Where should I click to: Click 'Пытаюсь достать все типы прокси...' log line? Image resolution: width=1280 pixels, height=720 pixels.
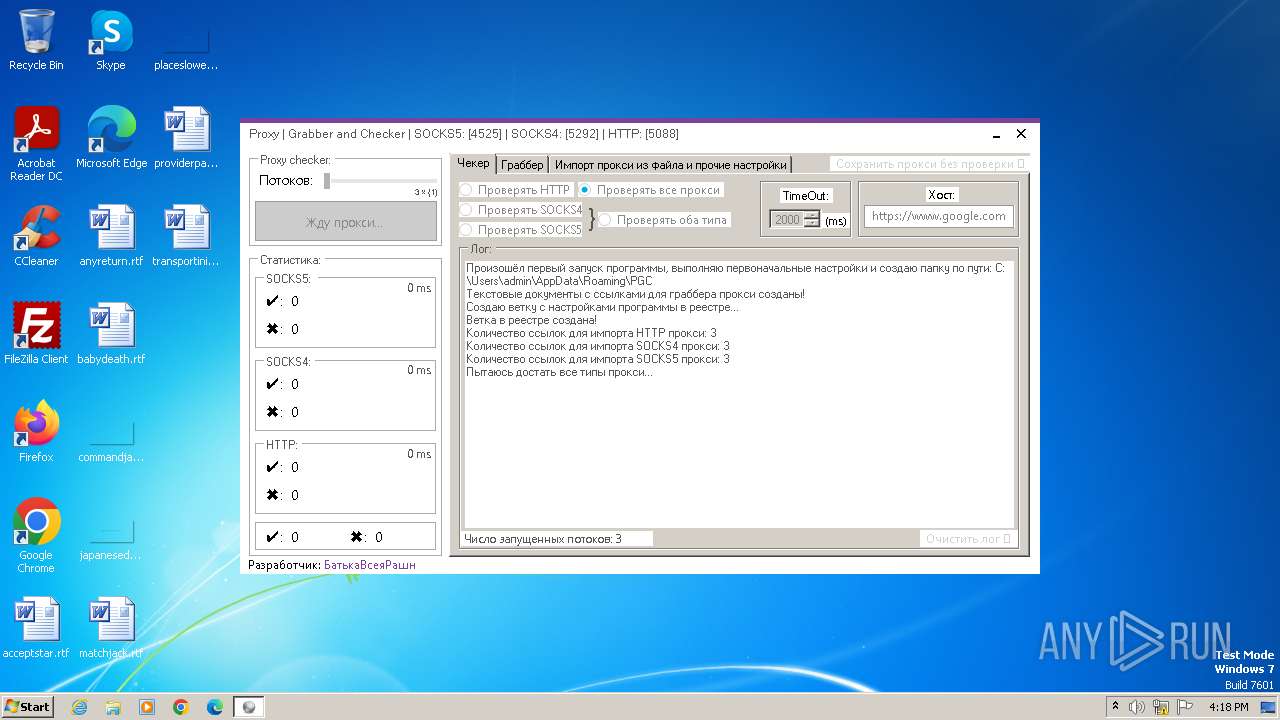pos(559,372)
